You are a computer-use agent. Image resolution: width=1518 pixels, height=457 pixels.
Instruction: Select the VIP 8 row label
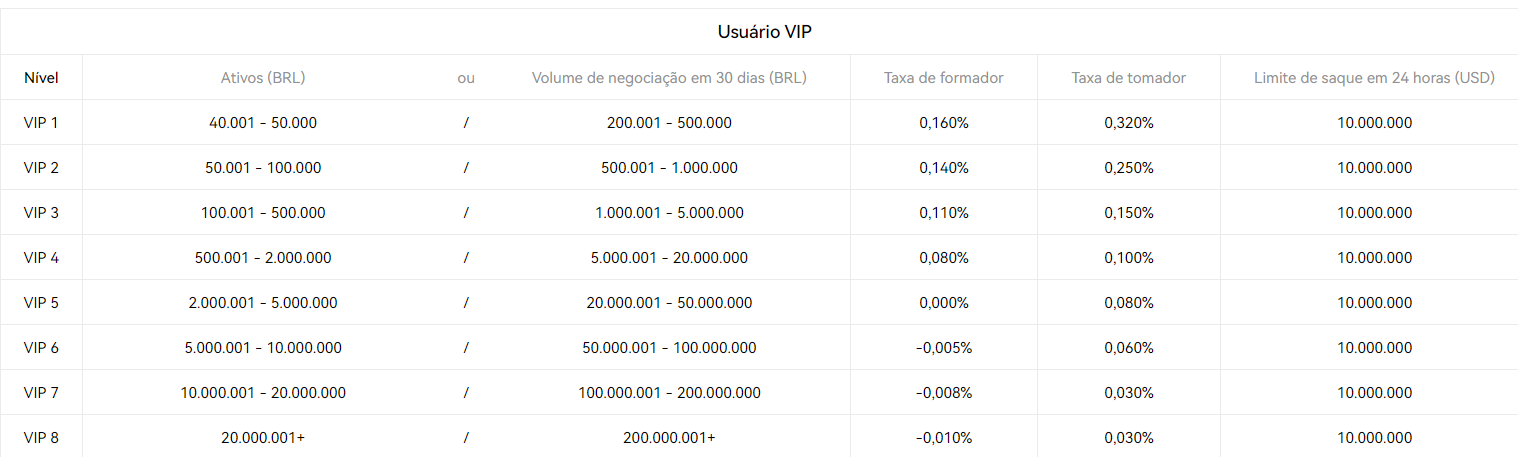pos(41,438)
